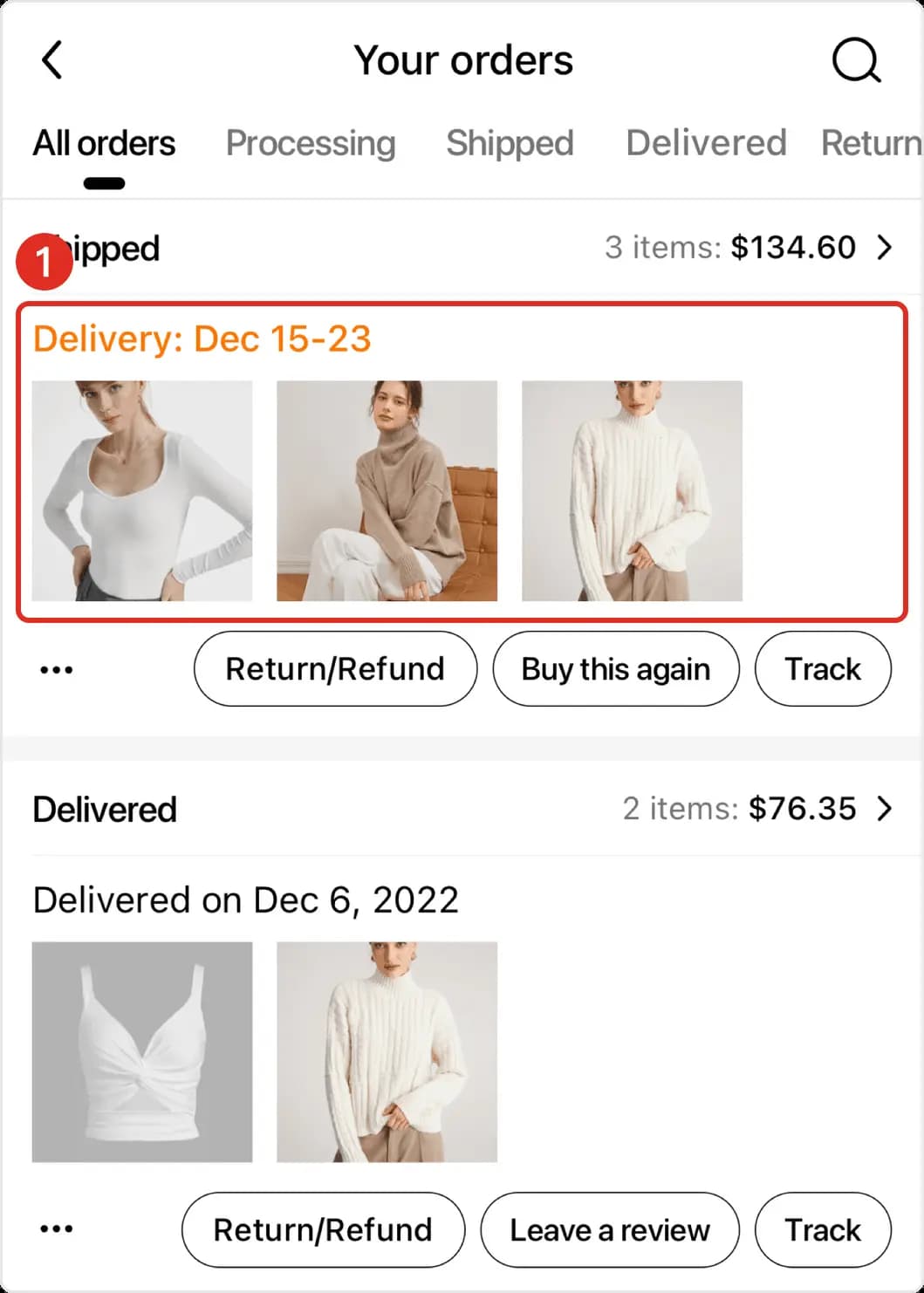Expand the $134.60 shipped order details
This screenshot has height=1293, width=924.
pos(884,248)
